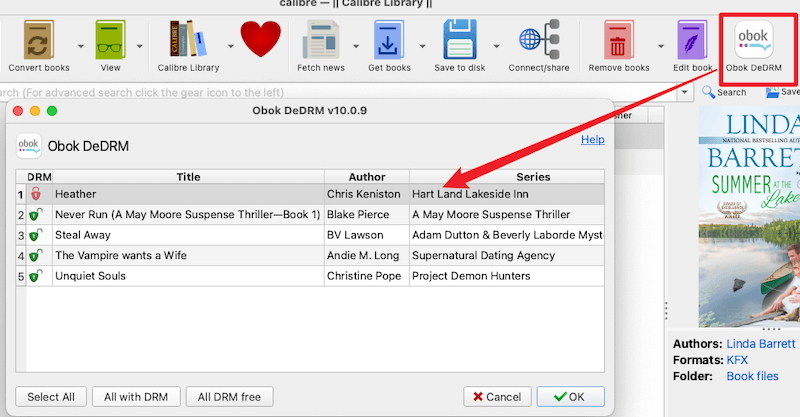Sort table by Title column header
Screen dimensions: 800x417
[x=188, y=177]
